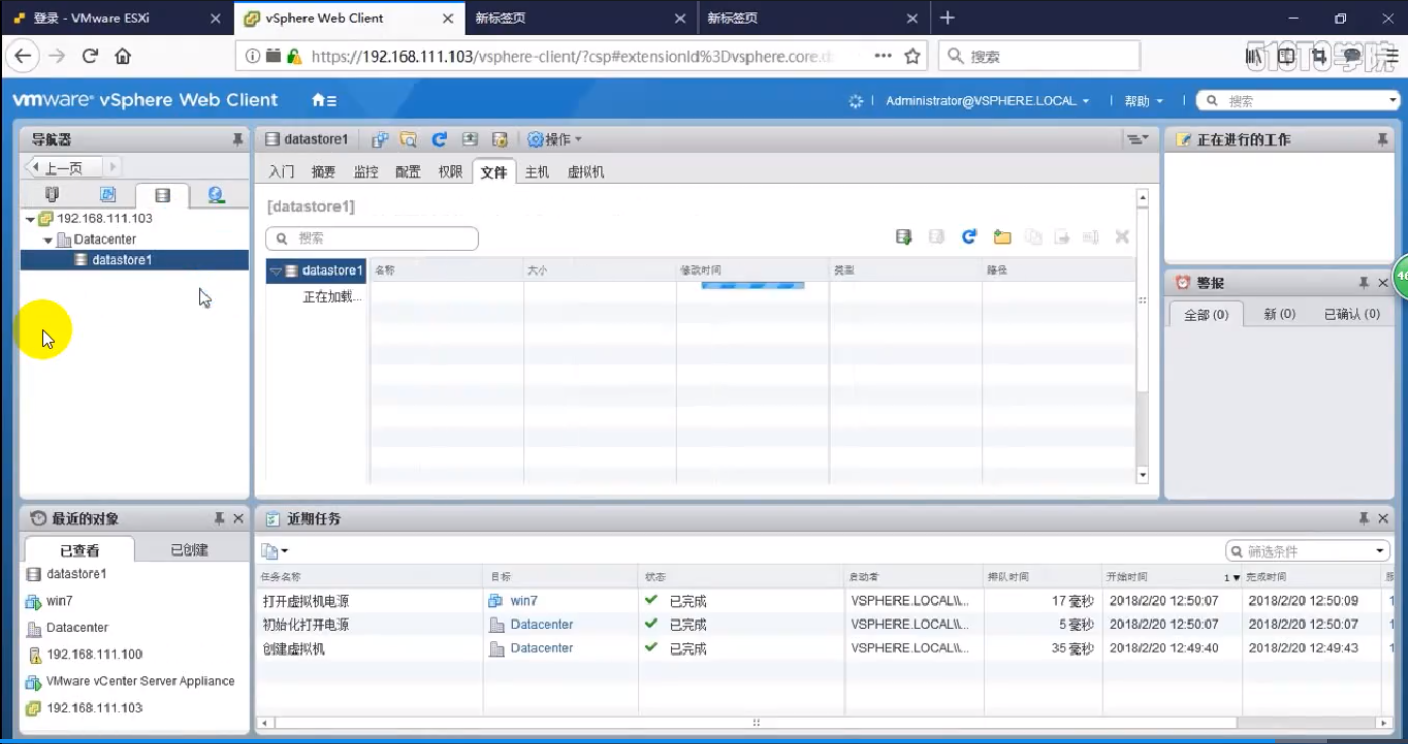Screen dimensions: 1408x744
Task: Open the Hosts and Clusters navigator tab
Action: (x=52, y=195)
